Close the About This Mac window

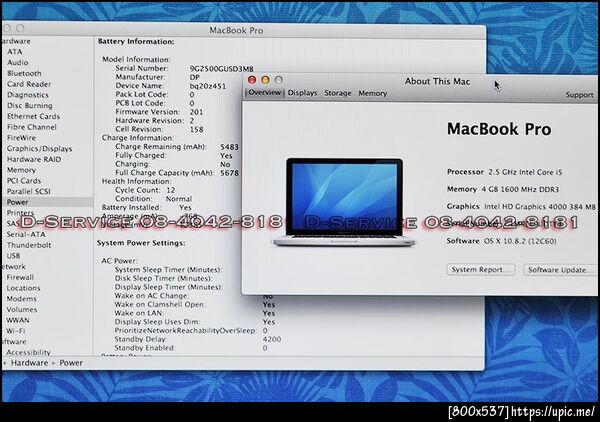pos(252,80)
